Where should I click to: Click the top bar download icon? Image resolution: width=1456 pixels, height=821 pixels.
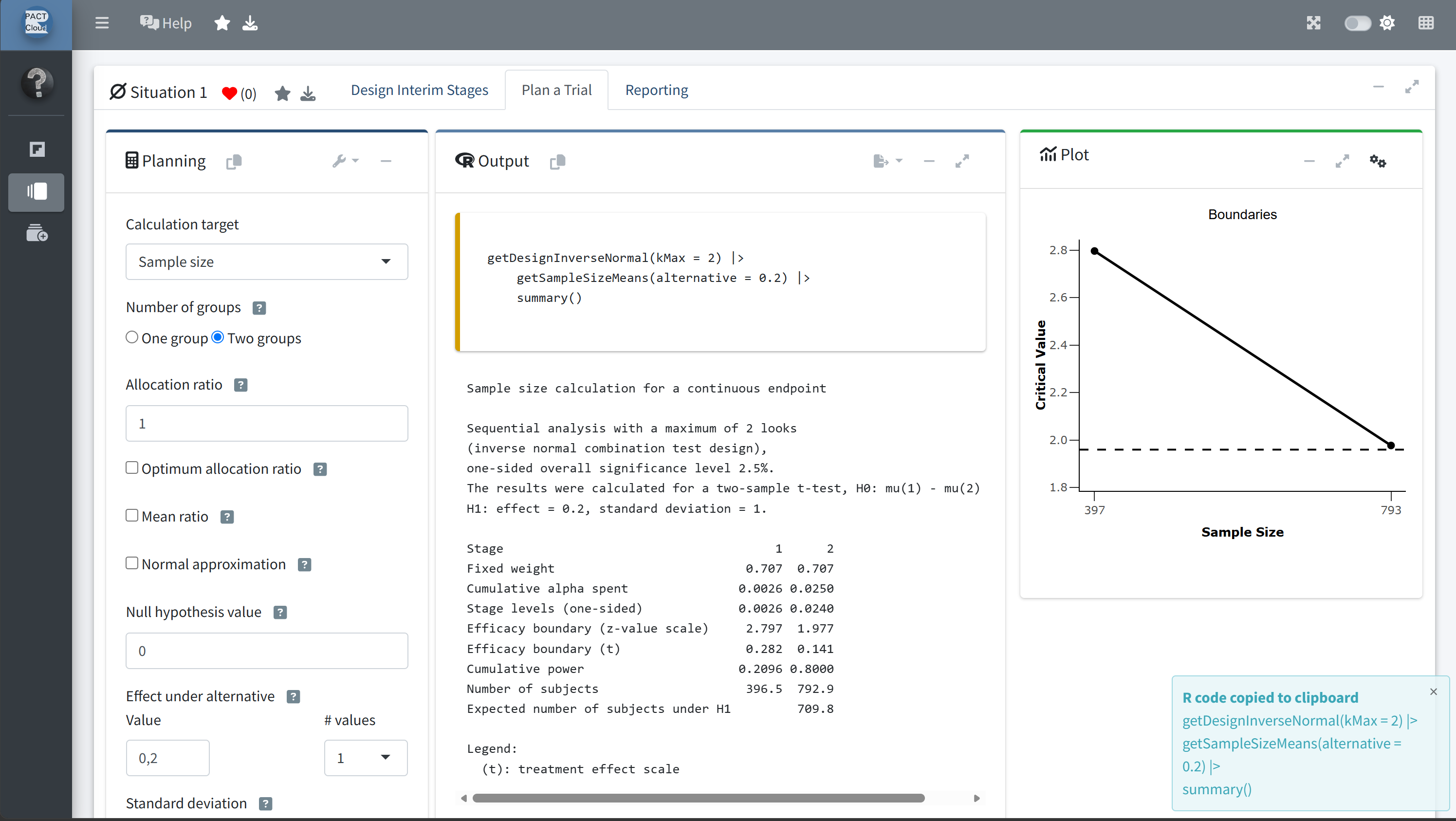pos(250,23)
